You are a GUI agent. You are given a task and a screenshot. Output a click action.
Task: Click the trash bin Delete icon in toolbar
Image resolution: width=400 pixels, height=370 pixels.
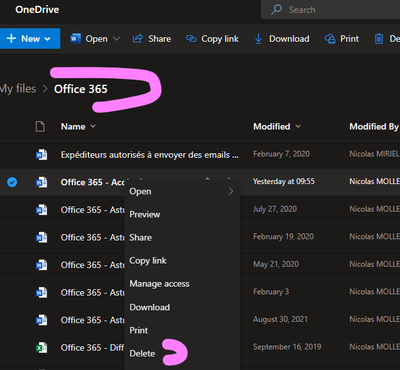pyautogui.click(x=379, y=39)
